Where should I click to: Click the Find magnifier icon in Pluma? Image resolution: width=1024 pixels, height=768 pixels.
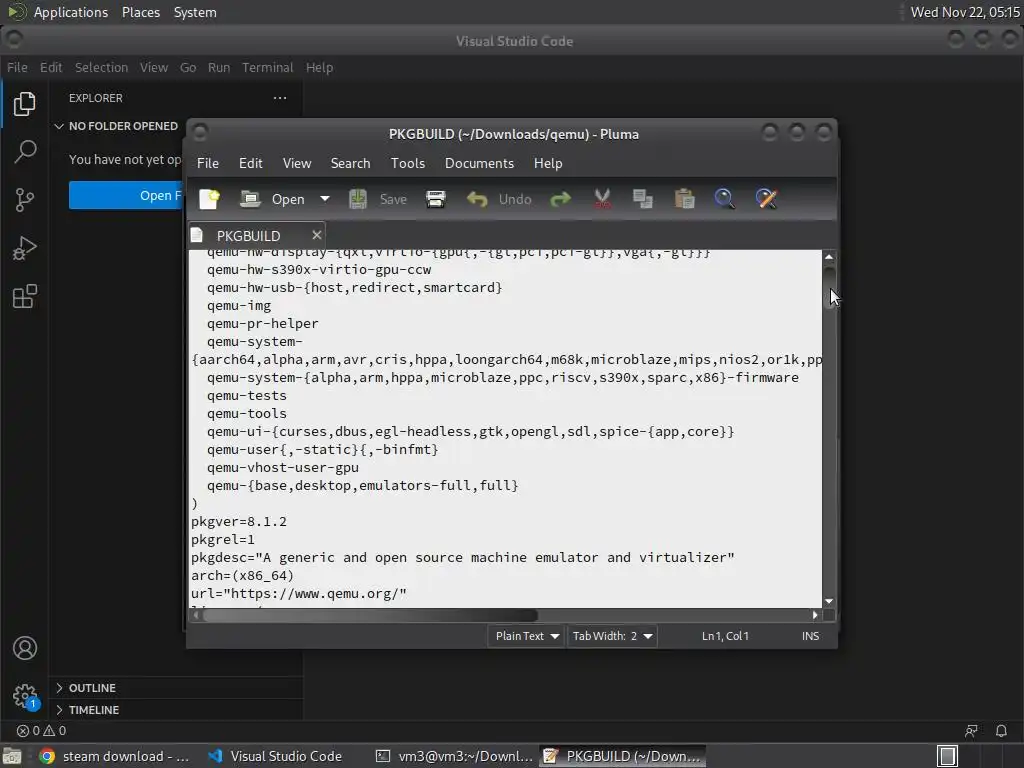point(724,199)
